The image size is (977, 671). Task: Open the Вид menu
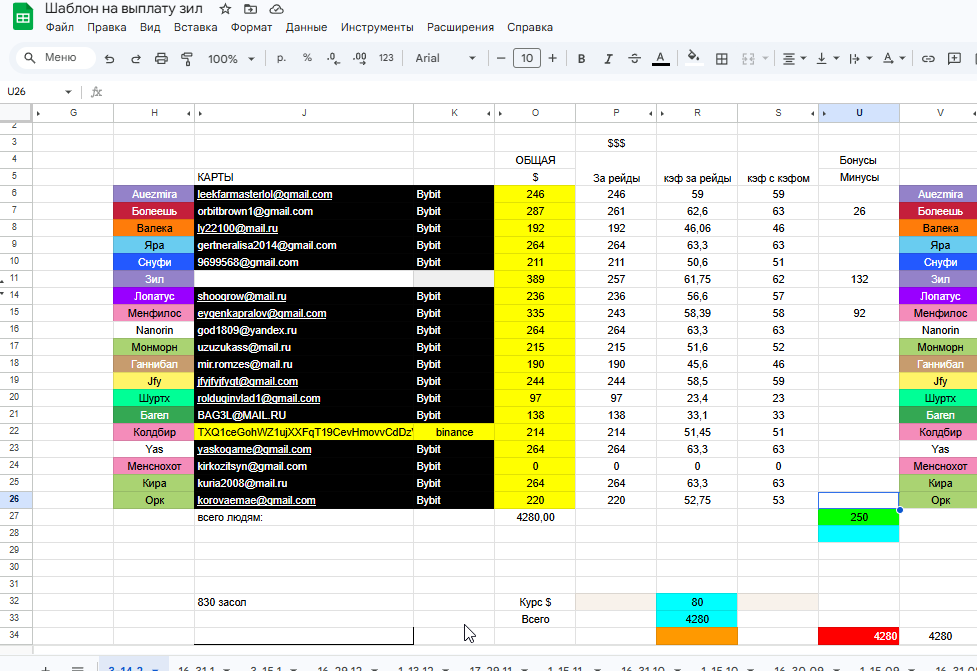click(150, 27)
